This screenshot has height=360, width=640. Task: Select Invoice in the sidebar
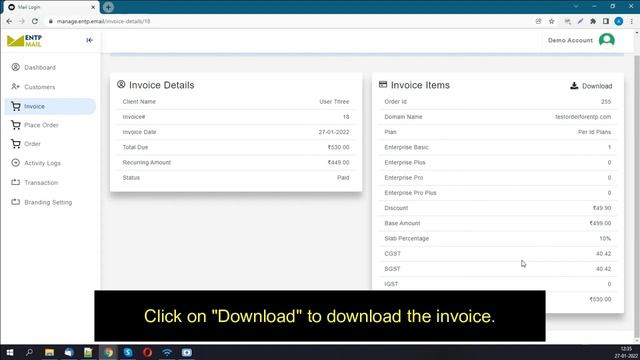point(50,106)
